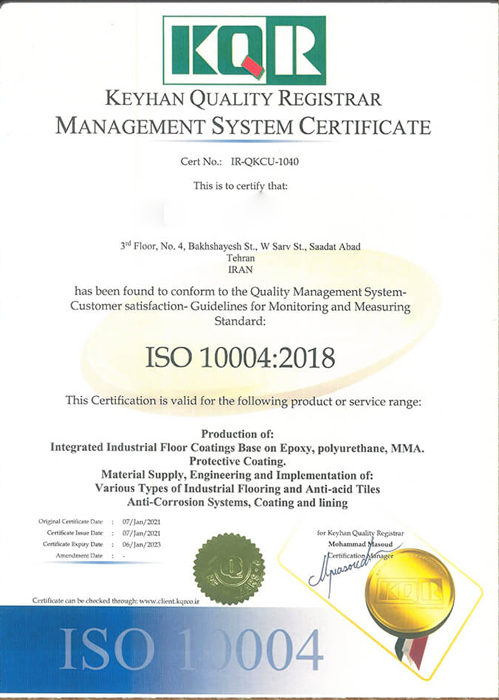Click the signatory name 'Mohammad Masoud'
499x700 pixels.
pos(361,544)
